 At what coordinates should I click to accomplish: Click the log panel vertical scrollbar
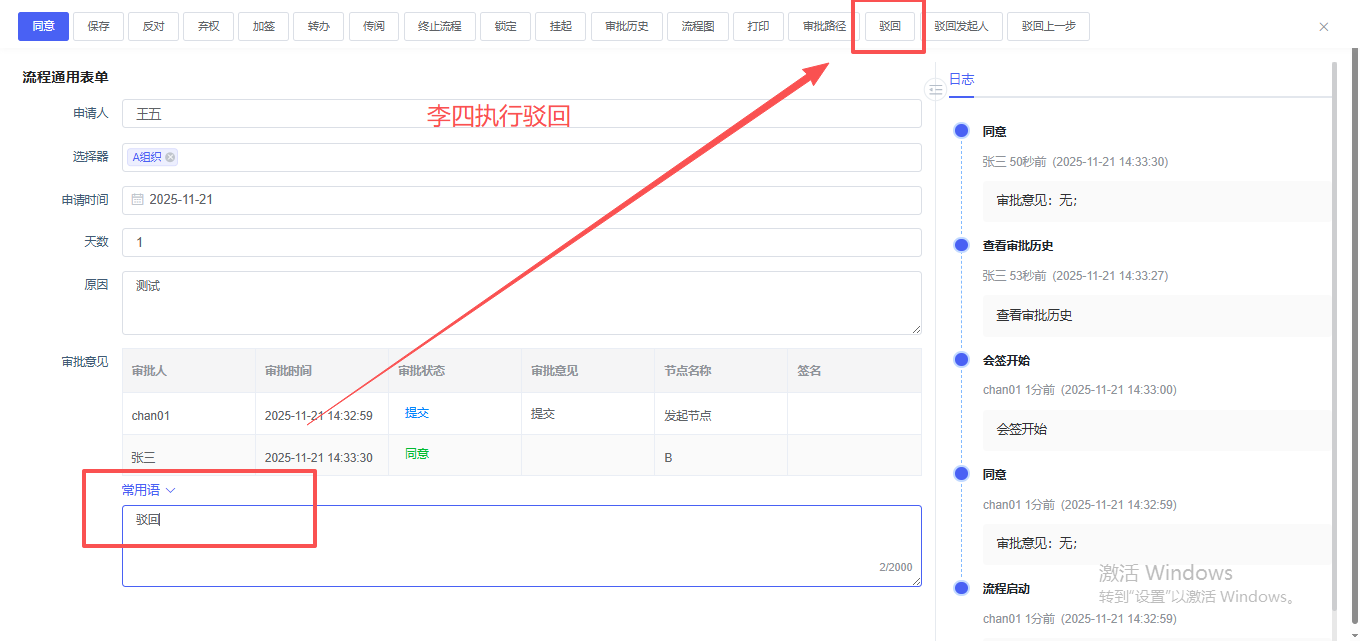[1333, 330]
